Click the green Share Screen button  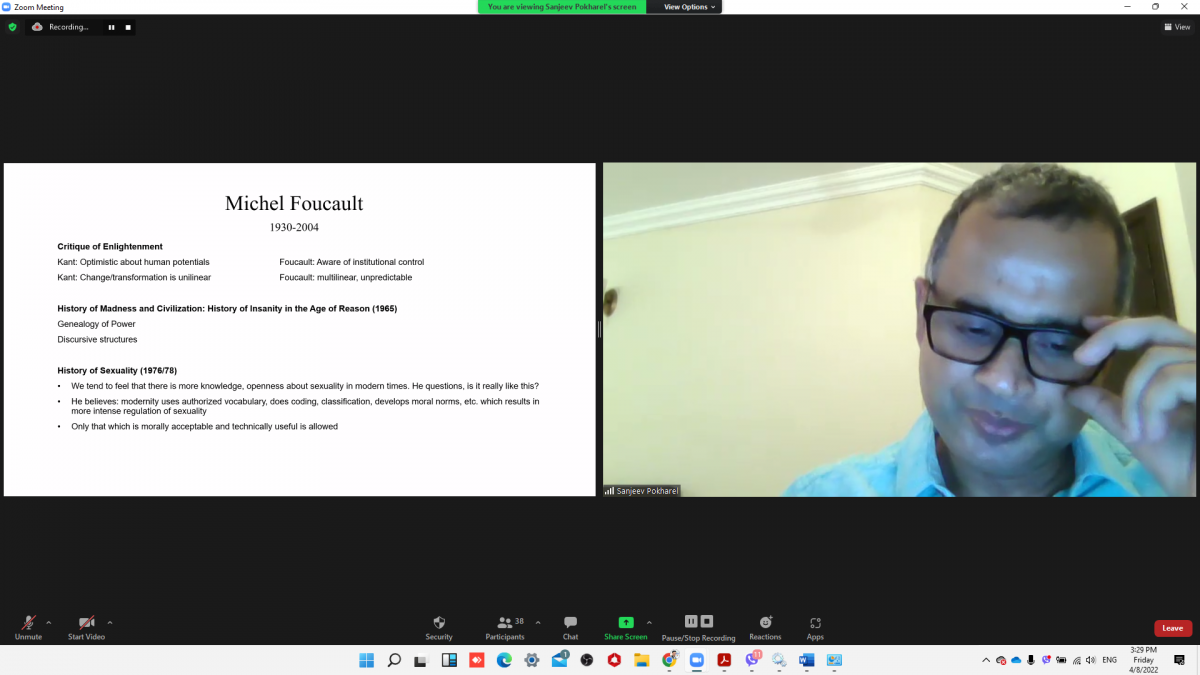click(x=626, y=627)
